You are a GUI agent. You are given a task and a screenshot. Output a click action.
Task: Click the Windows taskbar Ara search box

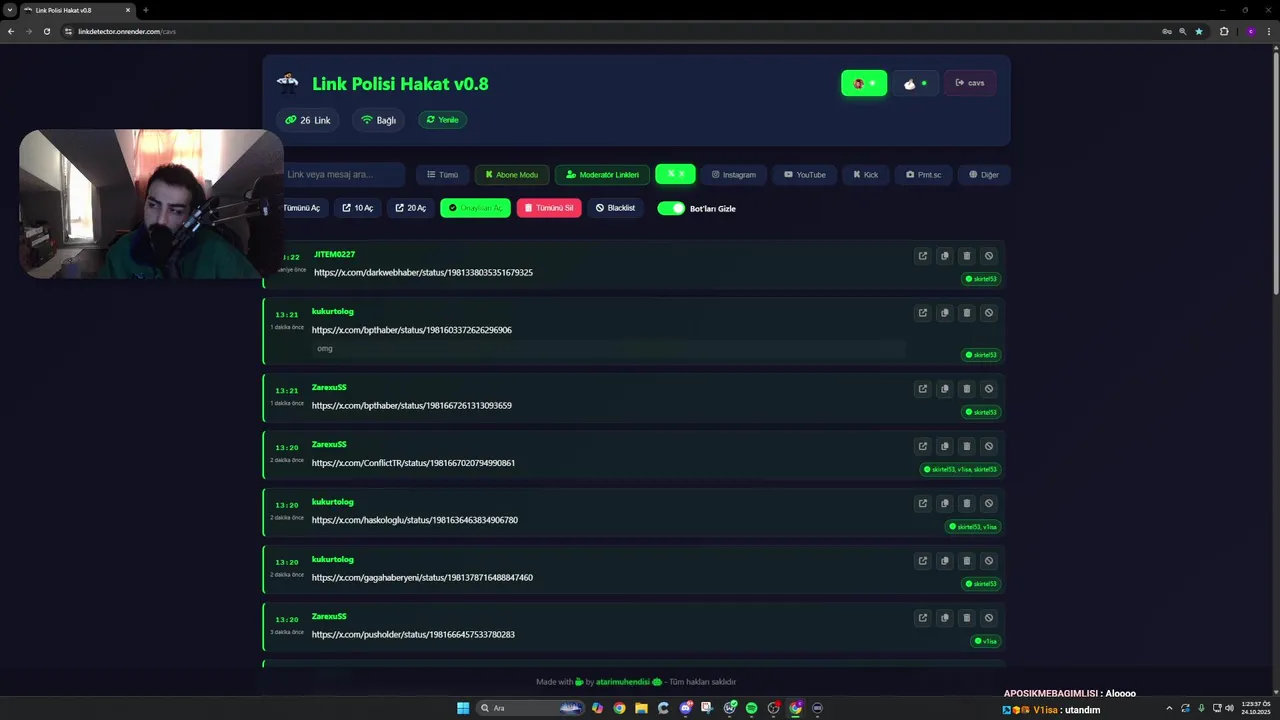click(x=530, y=708)
